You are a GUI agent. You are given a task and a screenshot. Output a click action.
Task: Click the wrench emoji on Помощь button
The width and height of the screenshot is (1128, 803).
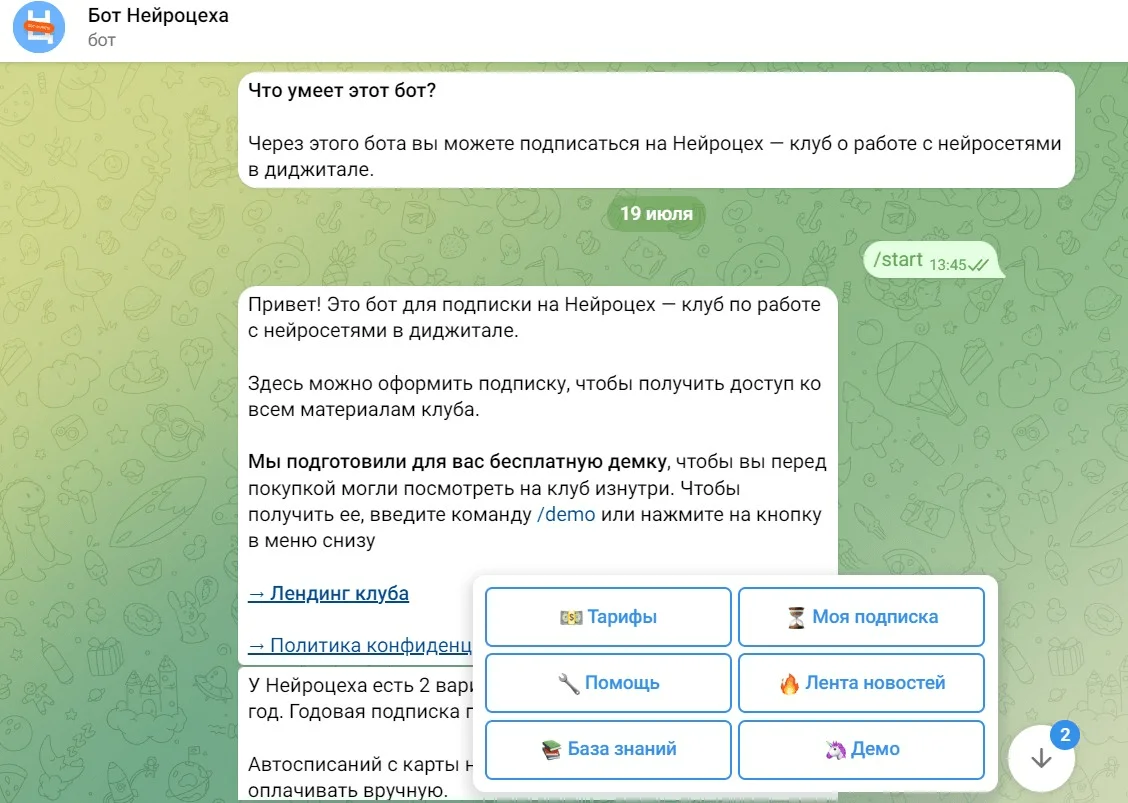[x=568, y=684]
